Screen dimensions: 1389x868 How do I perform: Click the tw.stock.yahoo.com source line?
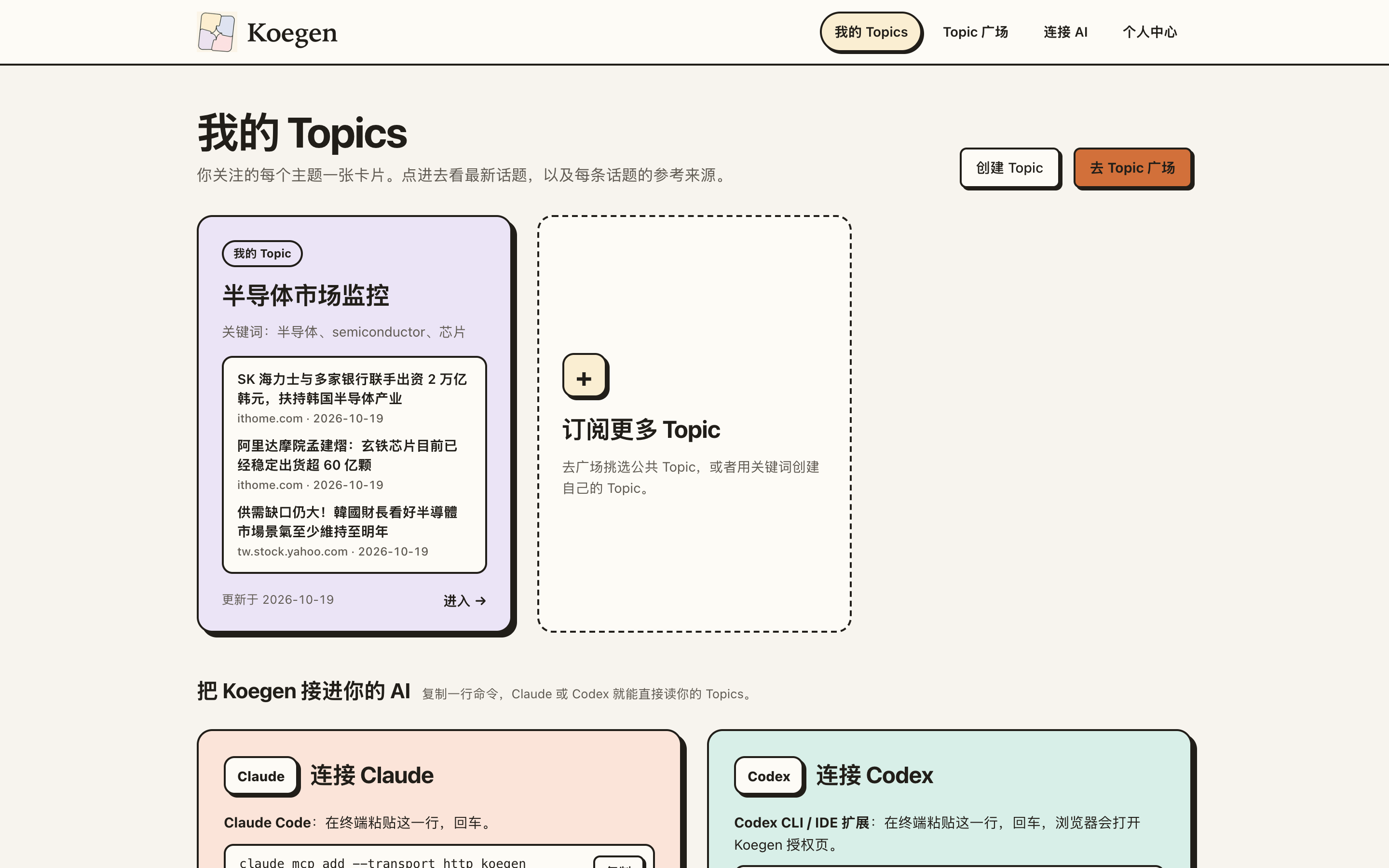click(333, 552)
